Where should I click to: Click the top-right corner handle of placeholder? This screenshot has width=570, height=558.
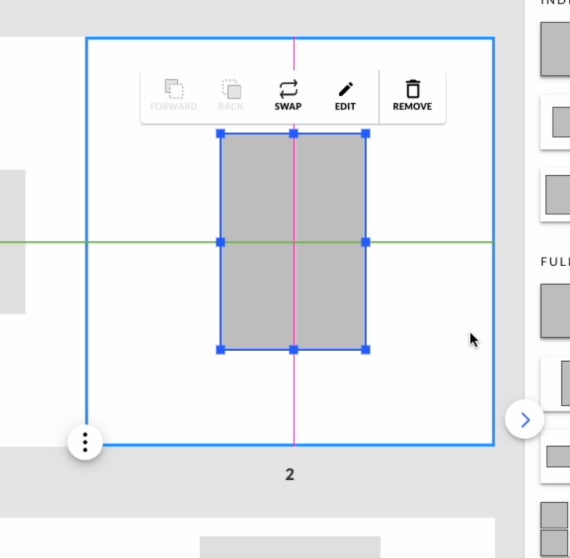(x=366, y=134)
